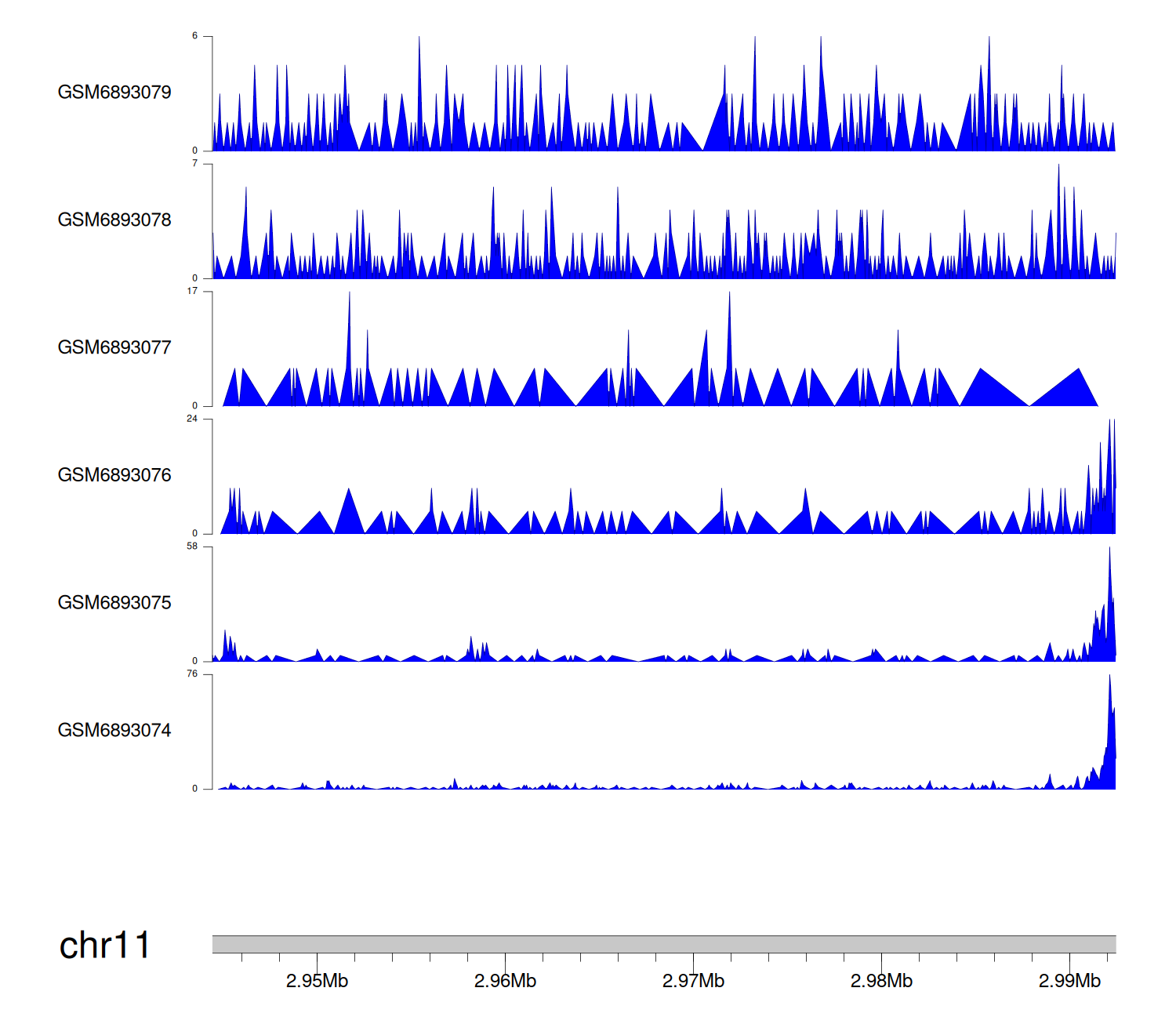Click the y-axis maximum value 58
Image resolution: width=1176 pixels, height=1035 pixels.
(192, 547)
